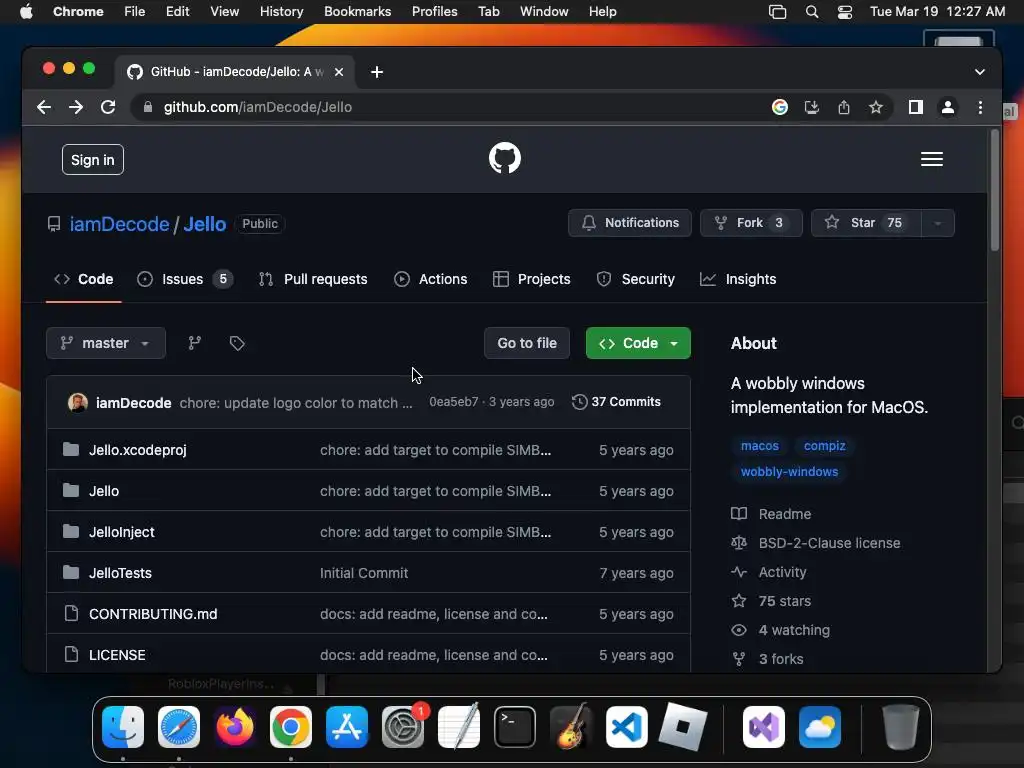The image size is (1024, 768).
Task: Open the Chrome History menu
Action: click(x=281, y=12)
